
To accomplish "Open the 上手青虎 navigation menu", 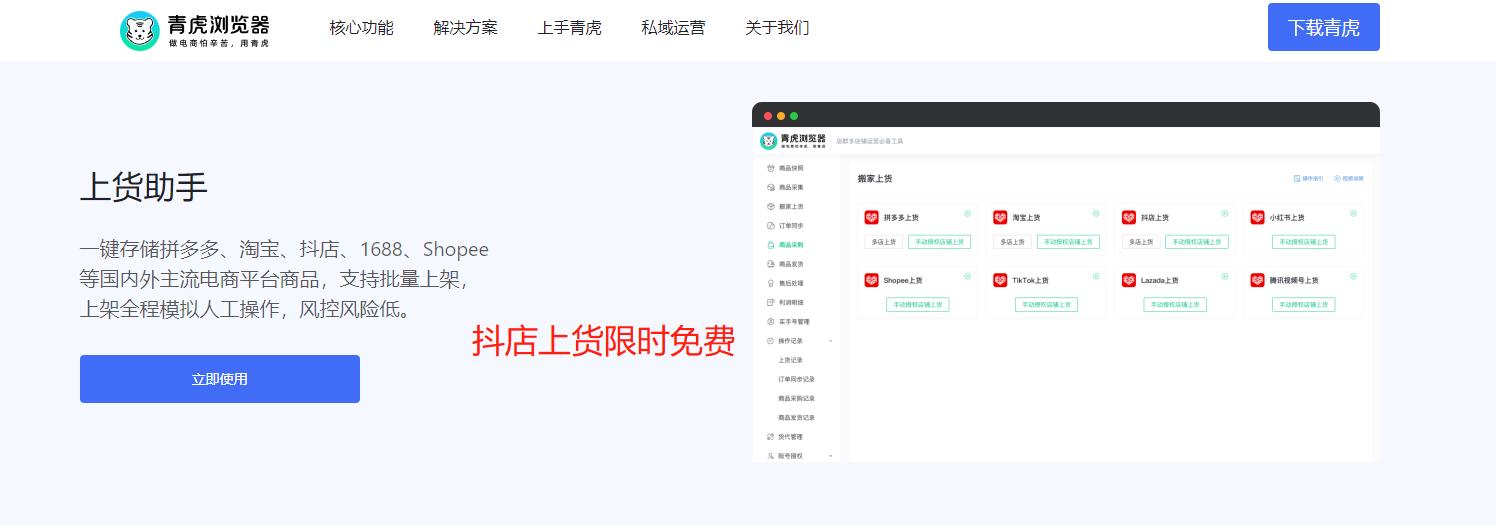I will point(570,28).
